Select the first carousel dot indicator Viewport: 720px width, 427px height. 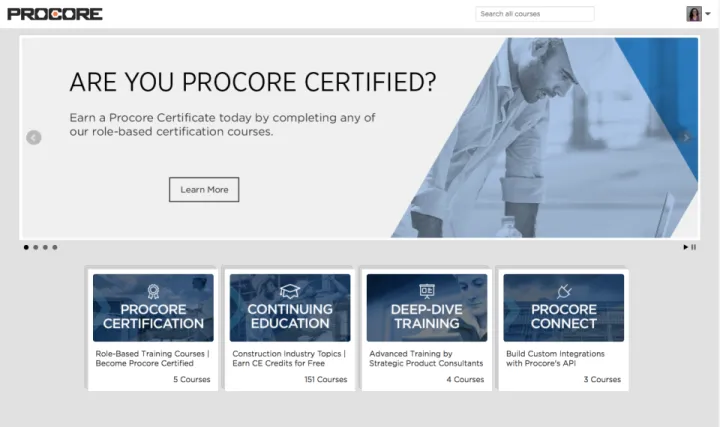click(26, 247)
